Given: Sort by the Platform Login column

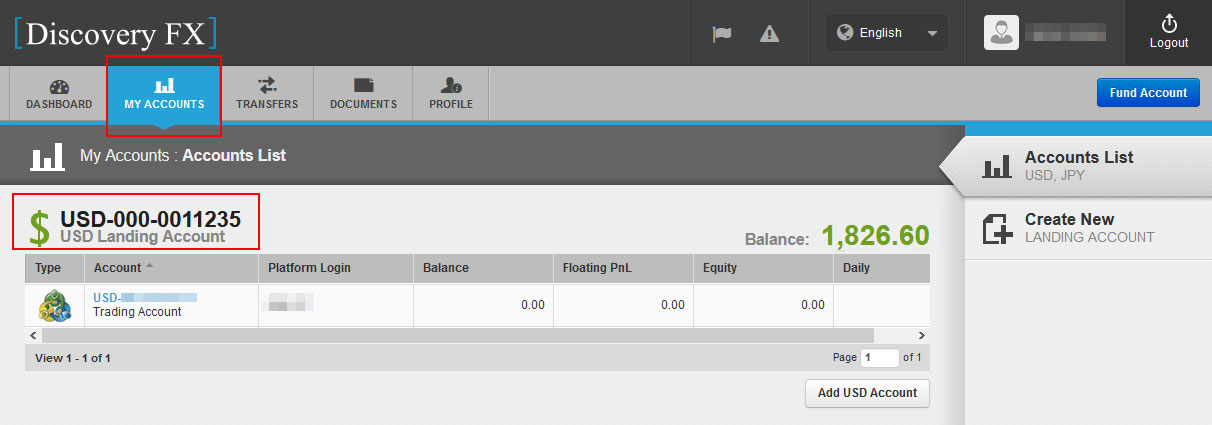Looking at the screenshot, I should point(336,268).
